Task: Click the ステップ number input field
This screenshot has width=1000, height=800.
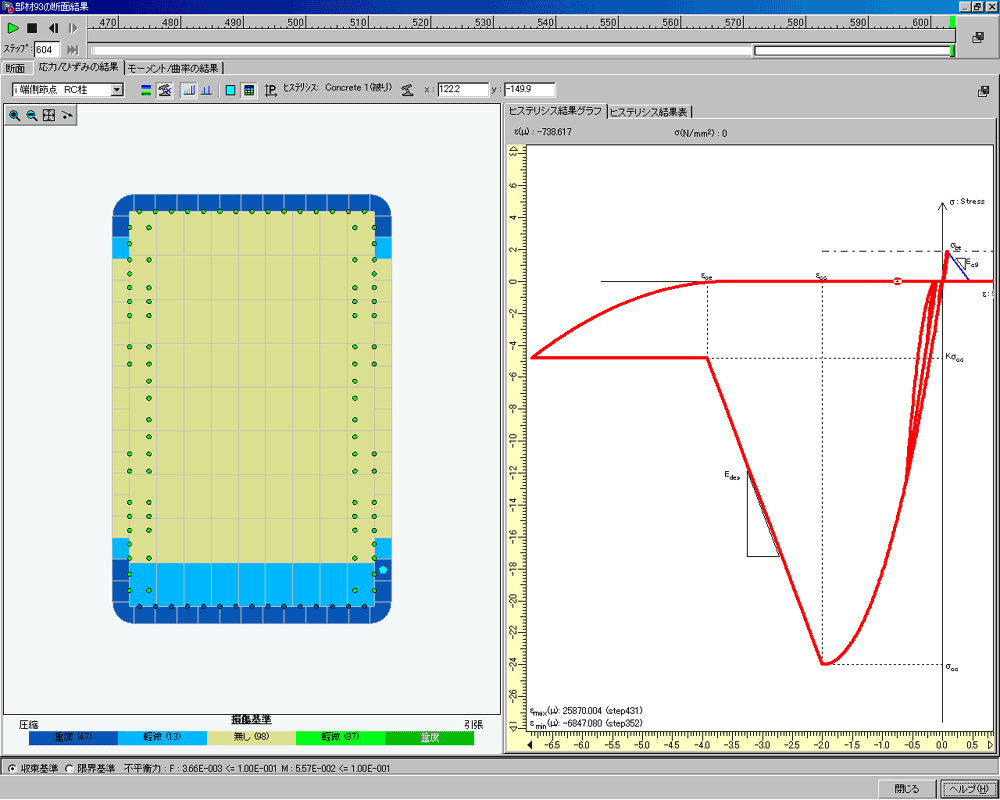Action: pos(46,49)
